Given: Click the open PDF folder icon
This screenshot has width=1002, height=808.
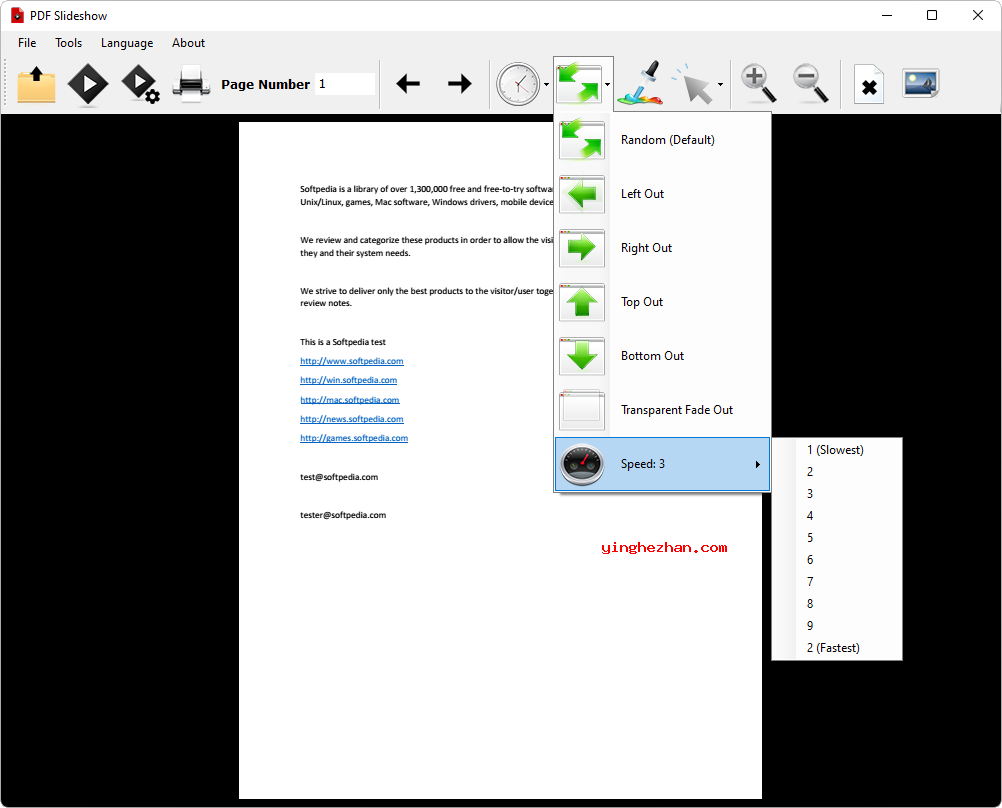Looking at the screenshot, I should pyautogui.click(x=37, y=85).
